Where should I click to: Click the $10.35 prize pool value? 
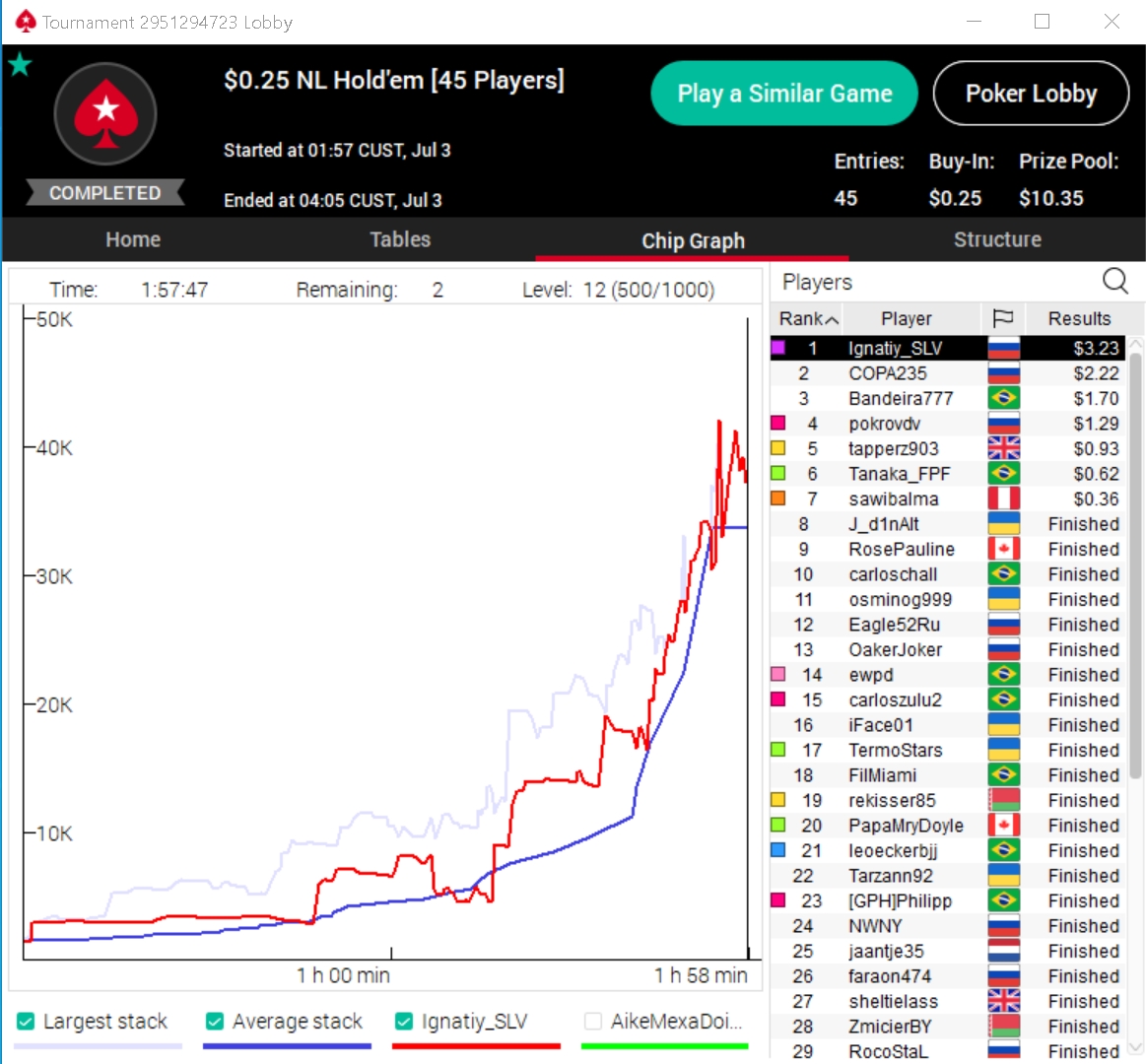[x=1051, y=198]
